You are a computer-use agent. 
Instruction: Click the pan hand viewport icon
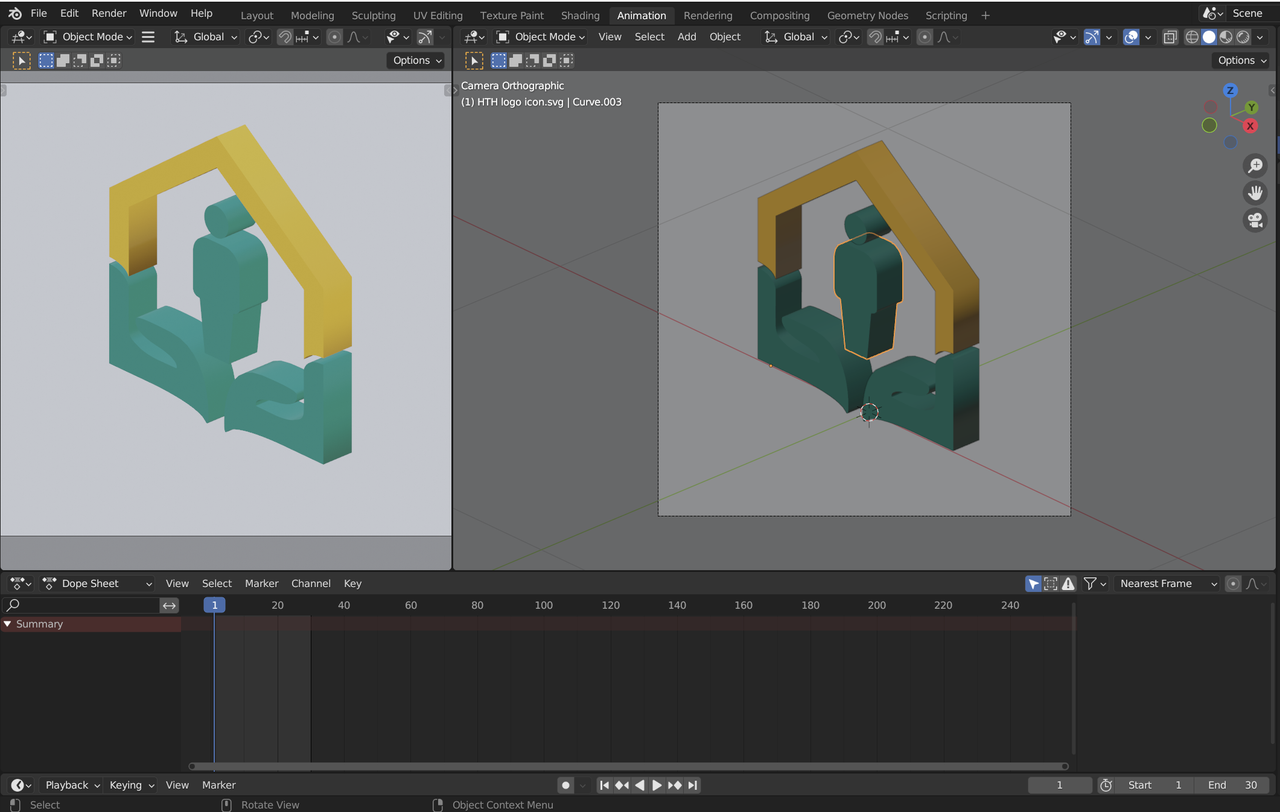(1255, 193)
